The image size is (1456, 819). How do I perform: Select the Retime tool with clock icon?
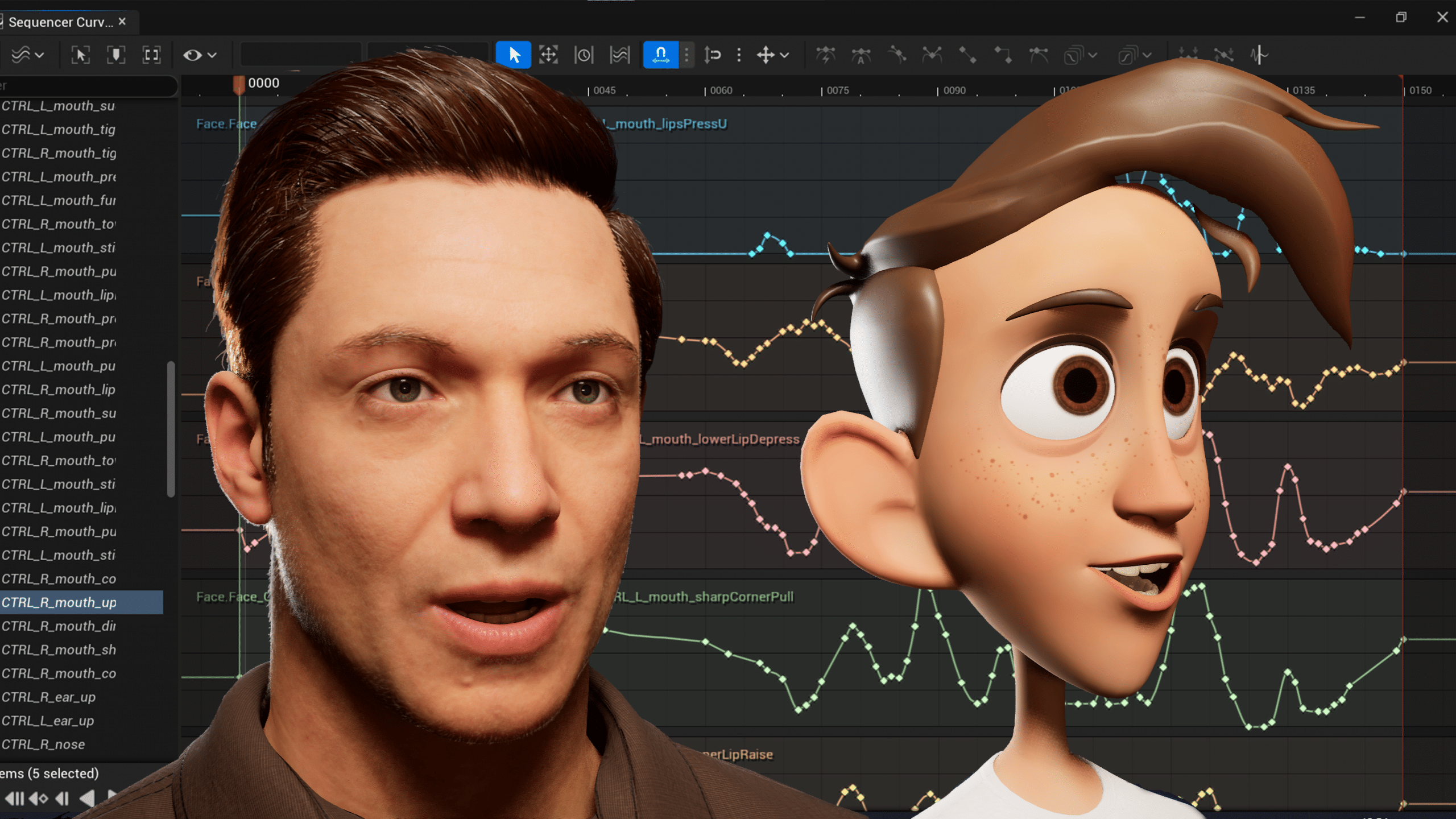[x=584, y=55]
